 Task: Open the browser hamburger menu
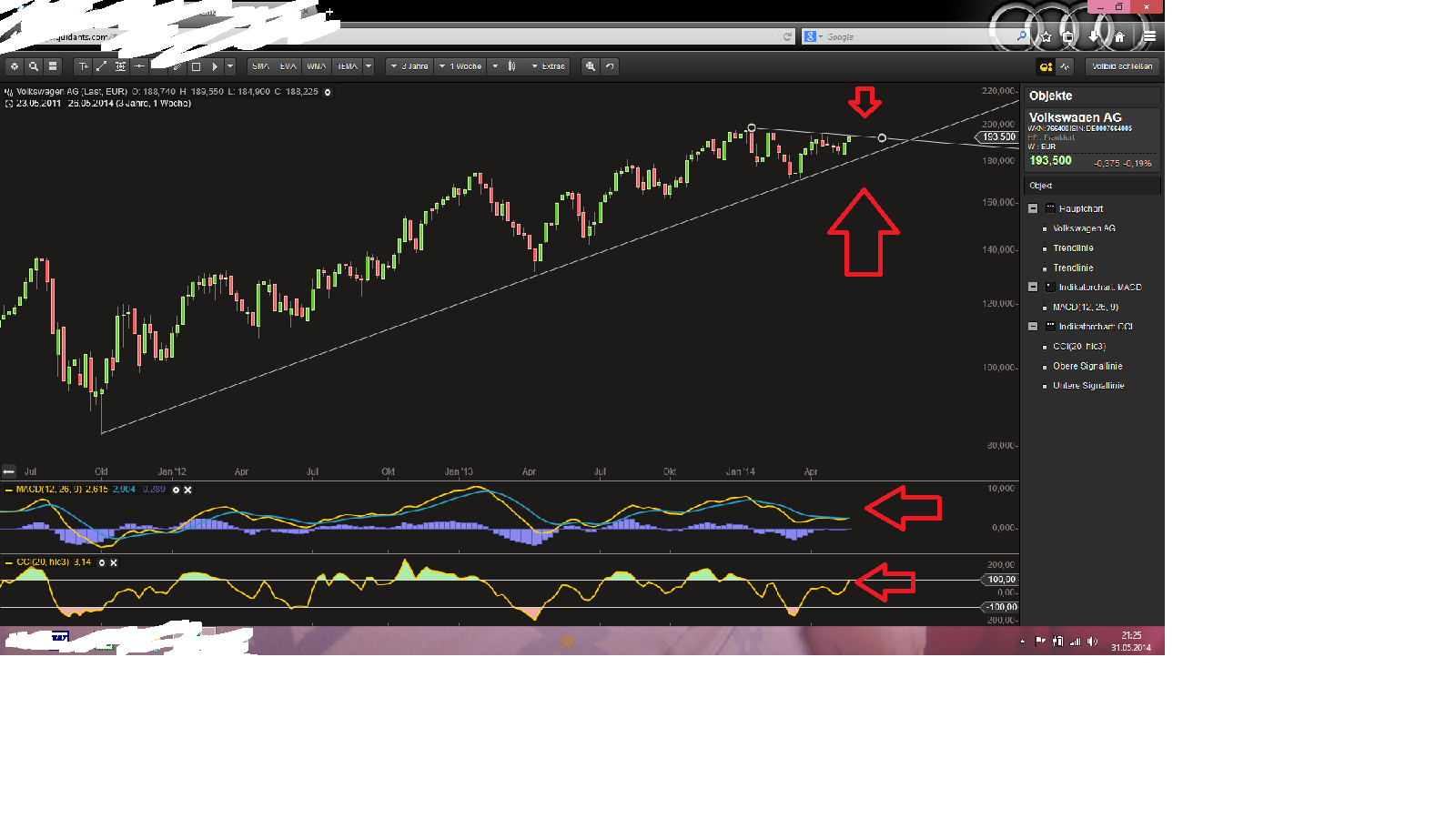1149,37
